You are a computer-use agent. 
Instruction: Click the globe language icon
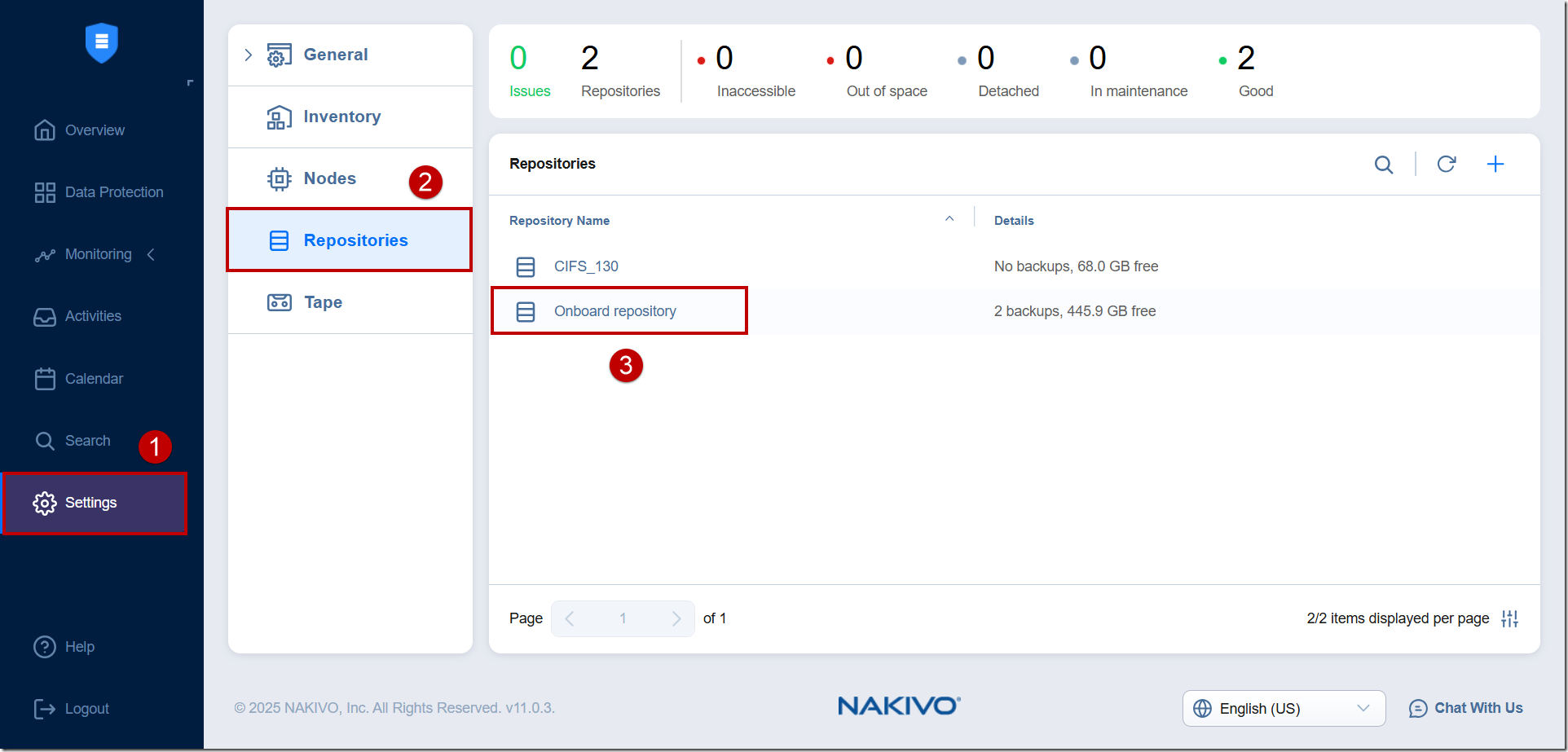(1202, 708)
